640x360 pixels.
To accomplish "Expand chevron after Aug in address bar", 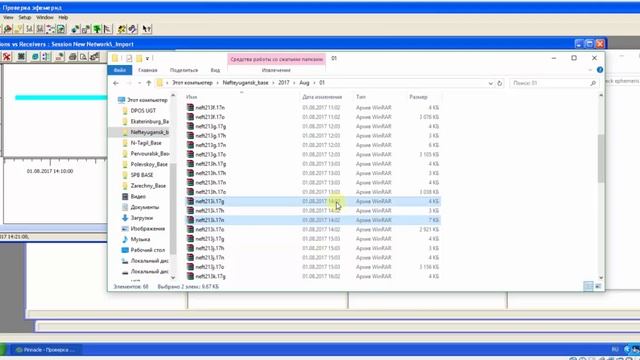I will [314, 83].
